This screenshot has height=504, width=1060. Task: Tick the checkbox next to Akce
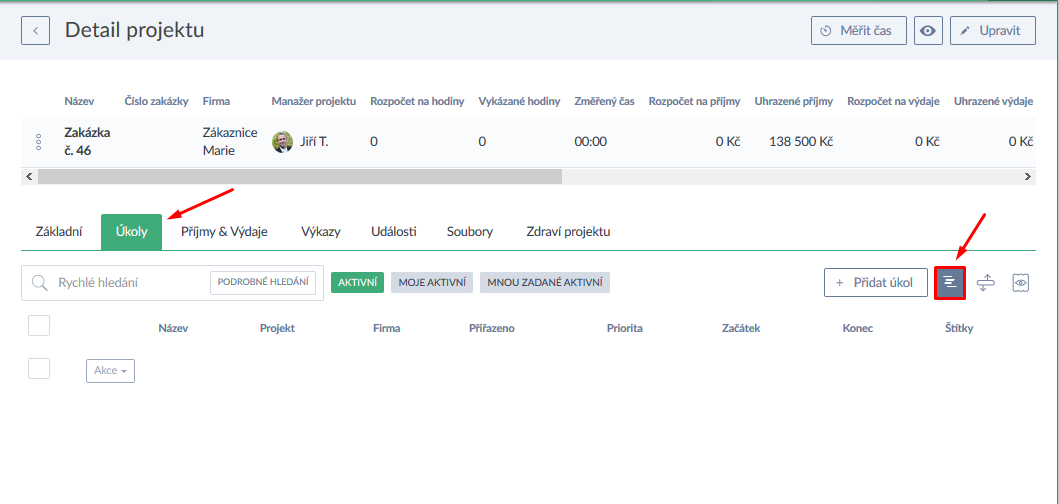tap(39, 368)
